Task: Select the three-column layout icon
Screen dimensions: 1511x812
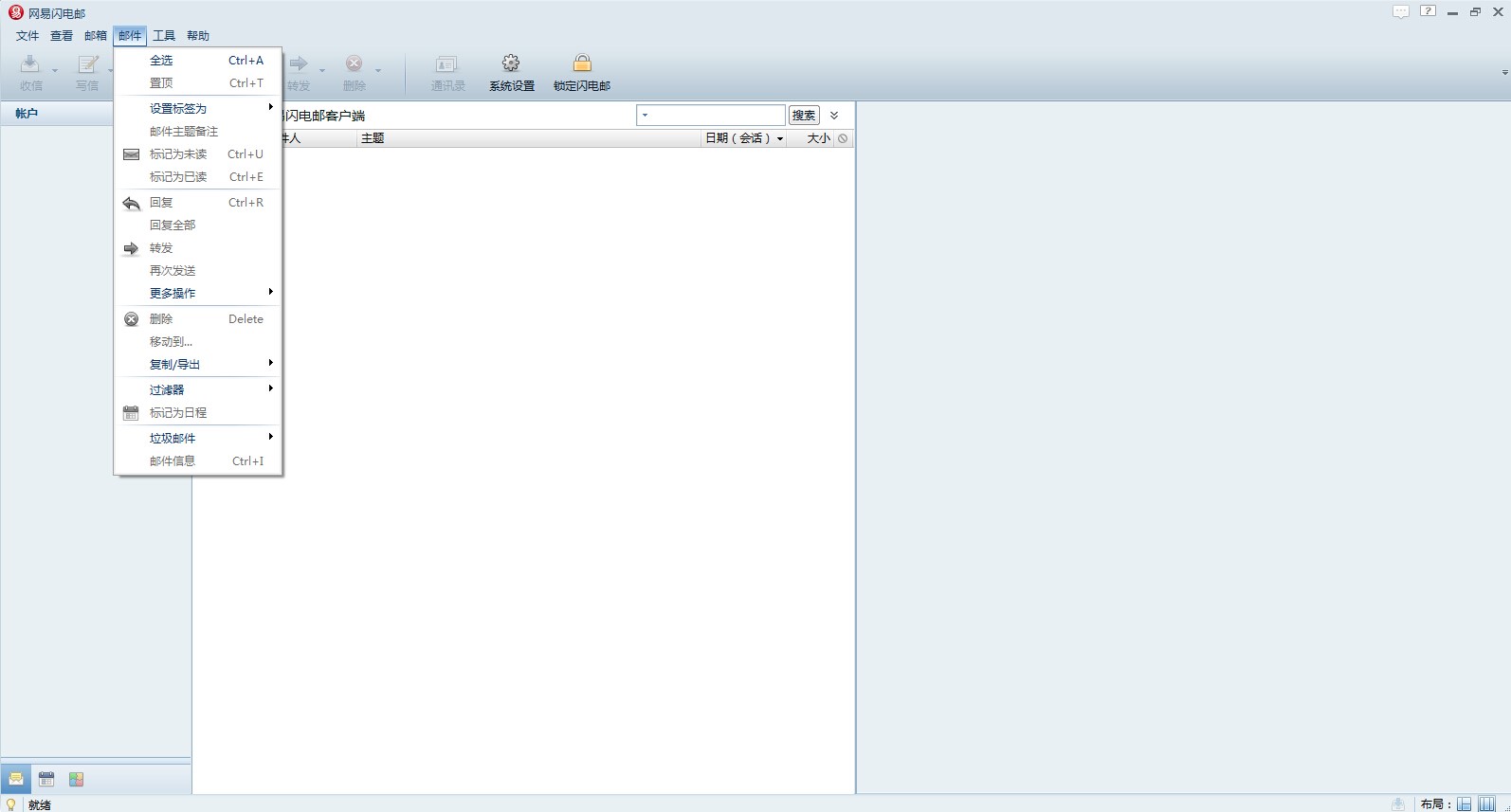Action: click(1486, 804)
